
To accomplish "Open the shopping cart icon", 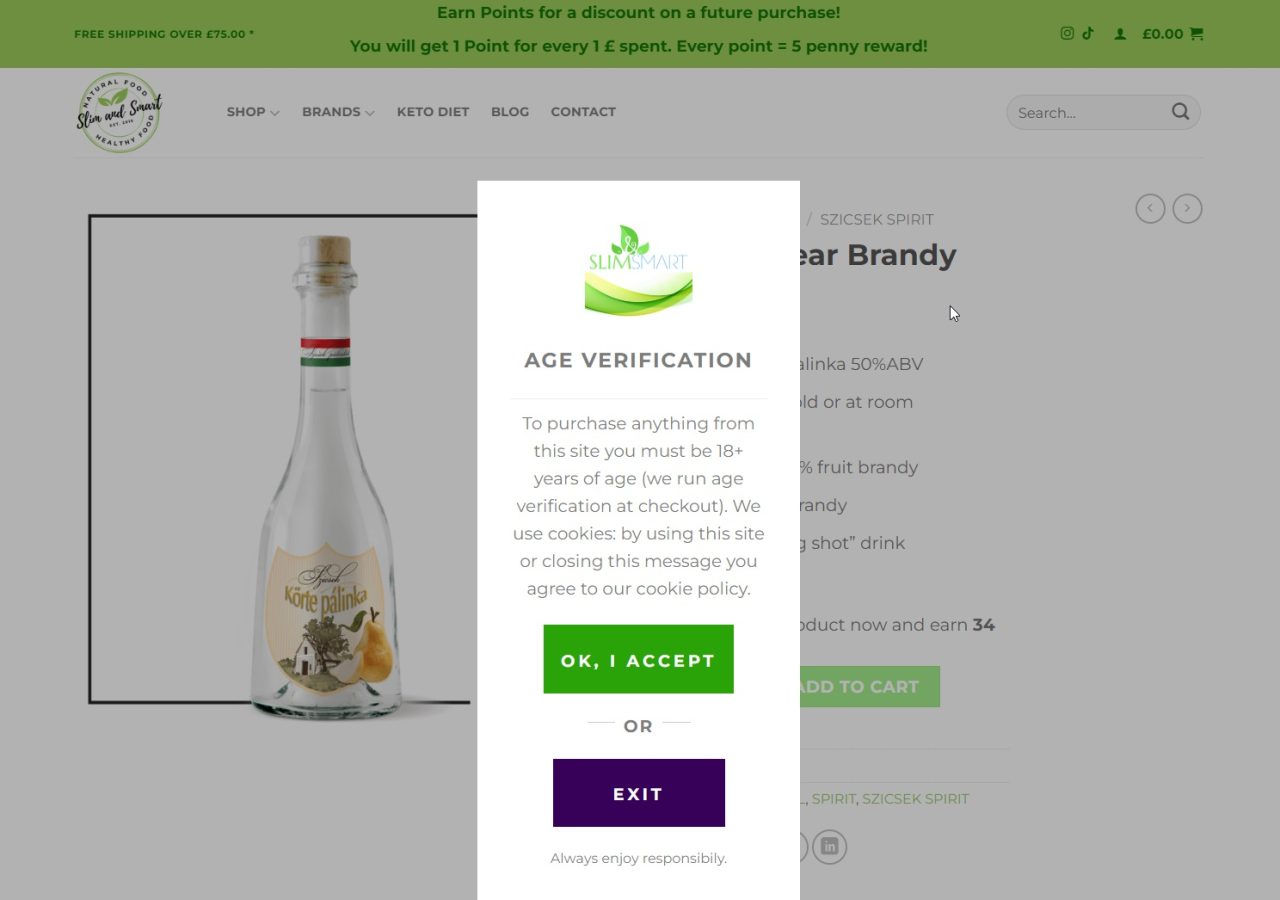I will pos(1197,34).
